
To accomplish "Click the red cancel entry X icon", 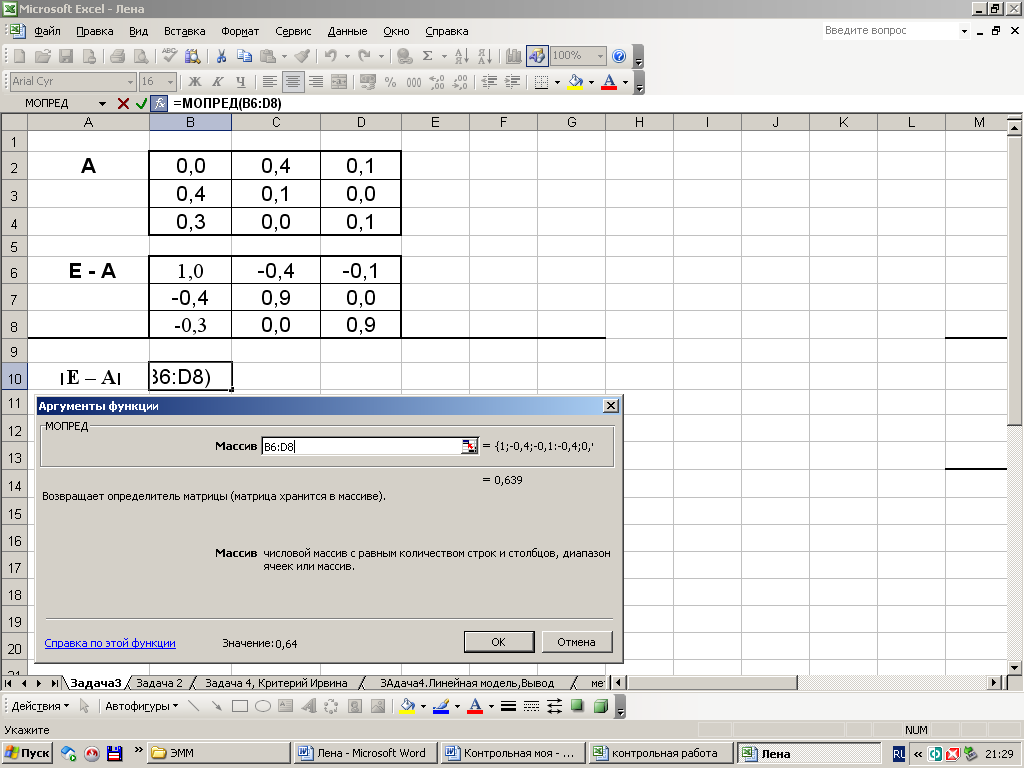I will click(123, 103).
